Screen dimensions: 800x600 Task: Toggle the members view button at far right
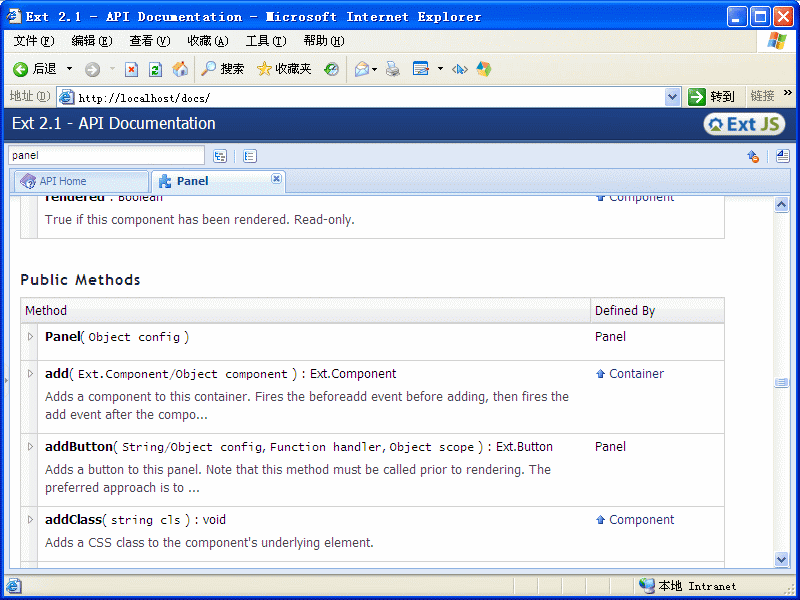(x=783, y=156)
